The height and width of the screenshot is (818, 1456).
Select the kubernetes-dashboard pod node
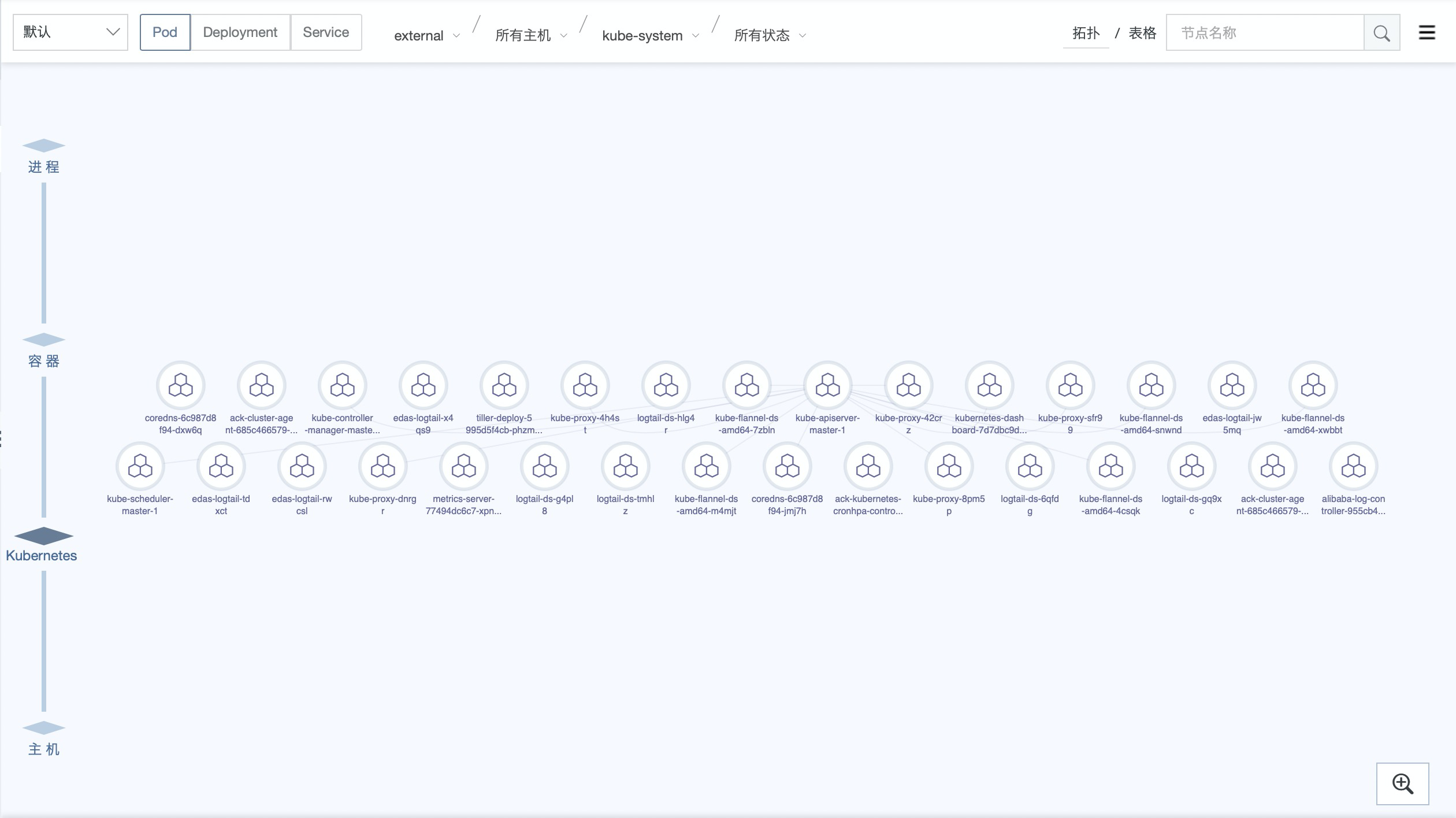[990, 385]
